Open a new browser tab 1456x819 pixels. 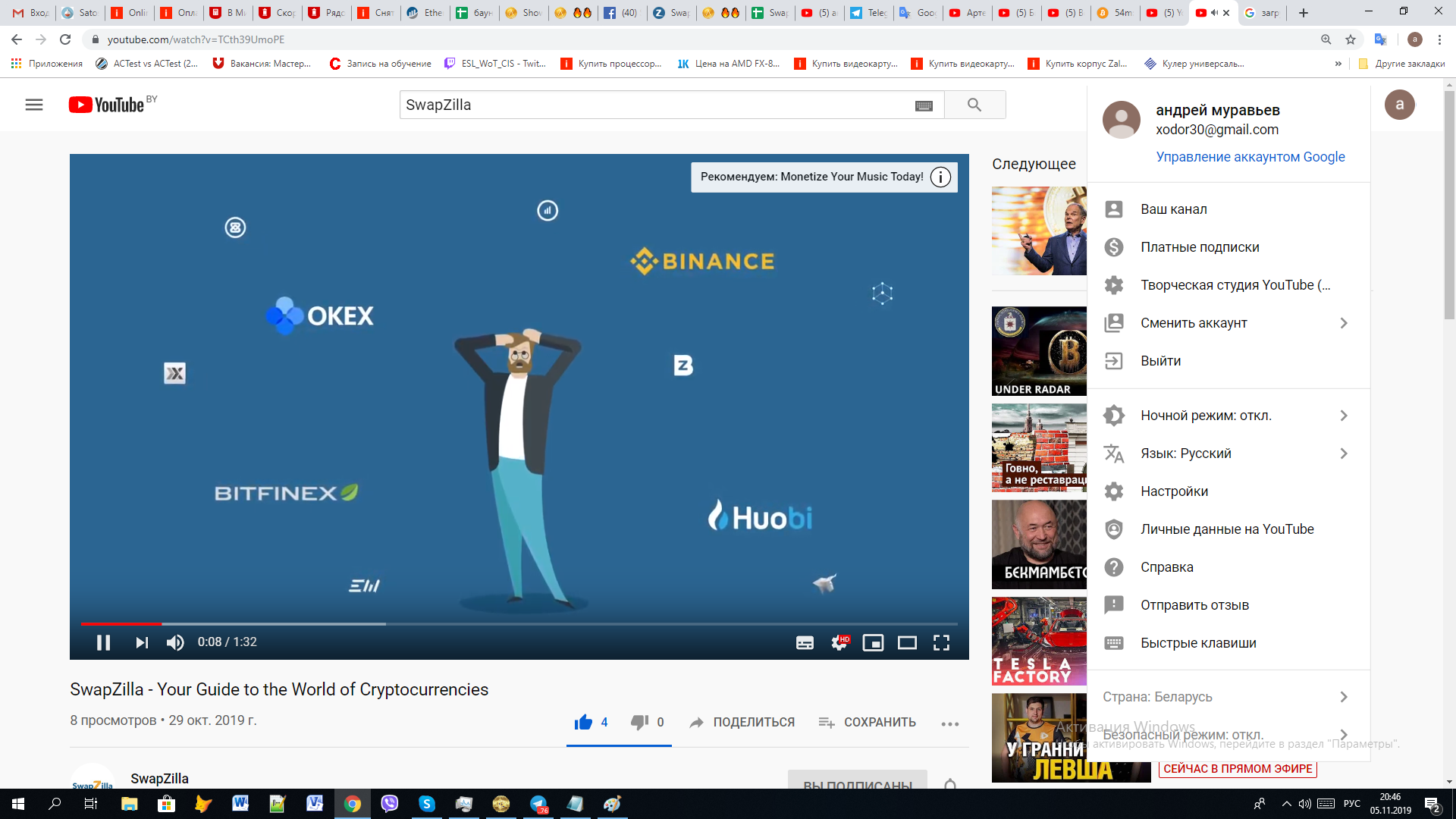(x=1304, y=13)
